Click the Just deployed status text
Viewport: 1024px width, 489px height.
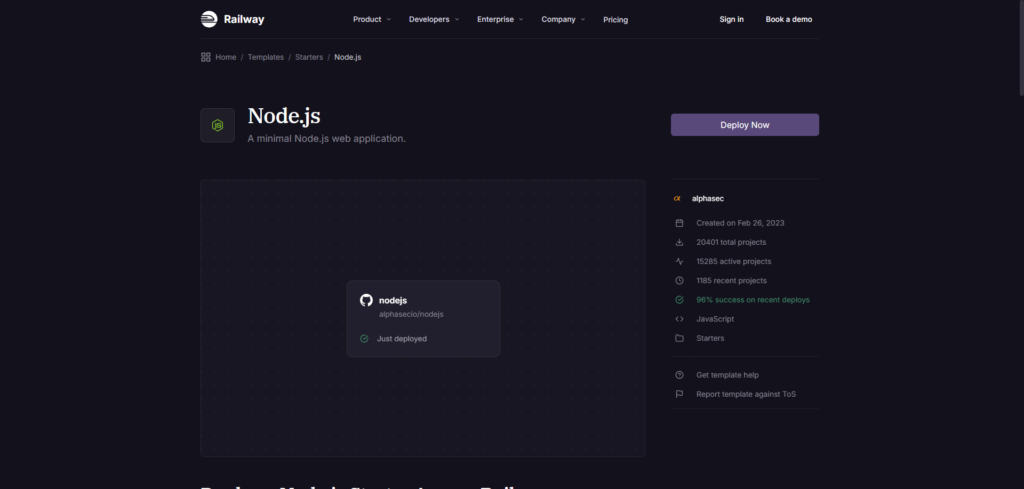click(402, 339)
